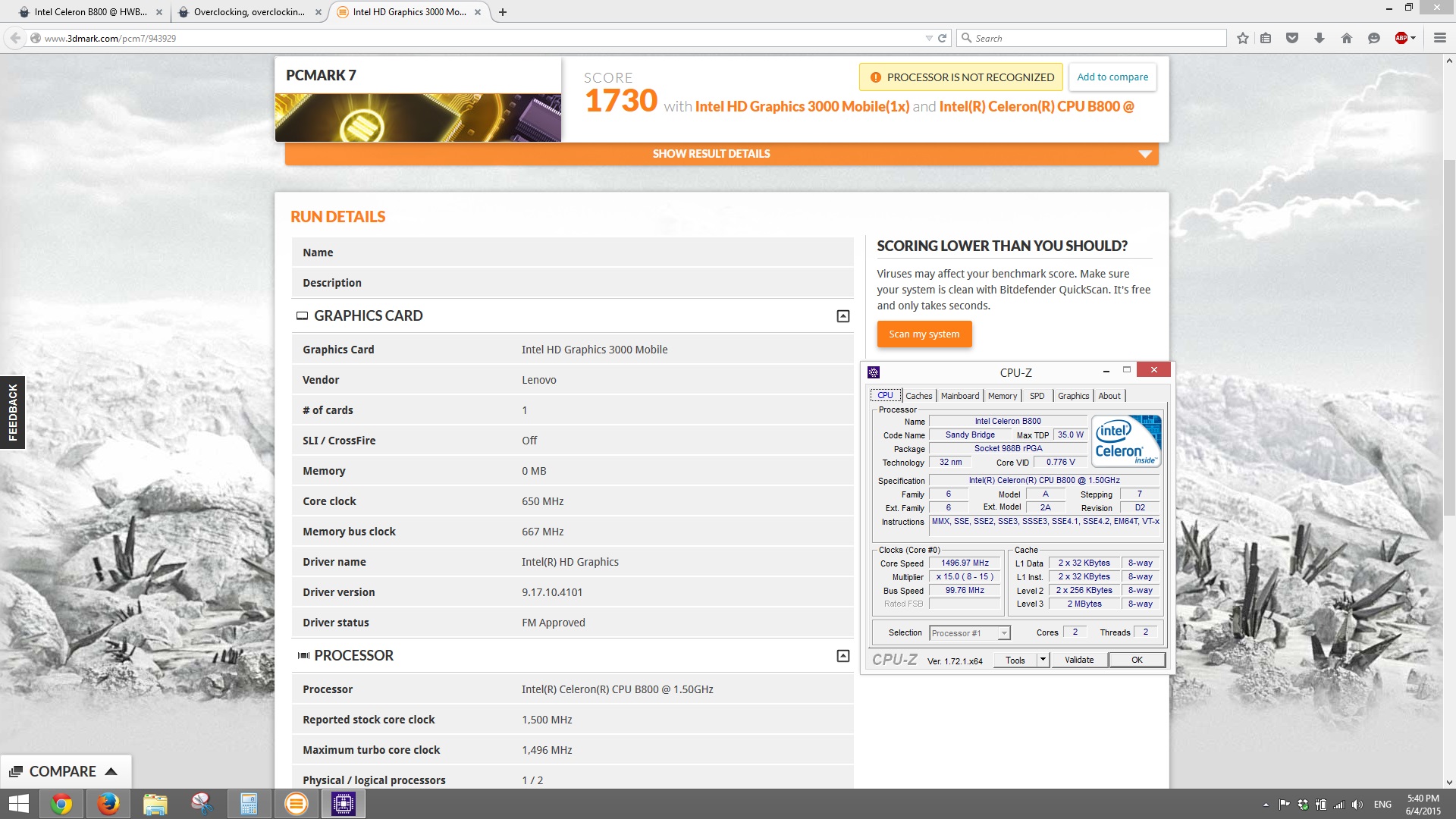This screenshot has width=1456, height=819.
Task: Select CPU-Z Caches tab
Action: pos(918,396)
